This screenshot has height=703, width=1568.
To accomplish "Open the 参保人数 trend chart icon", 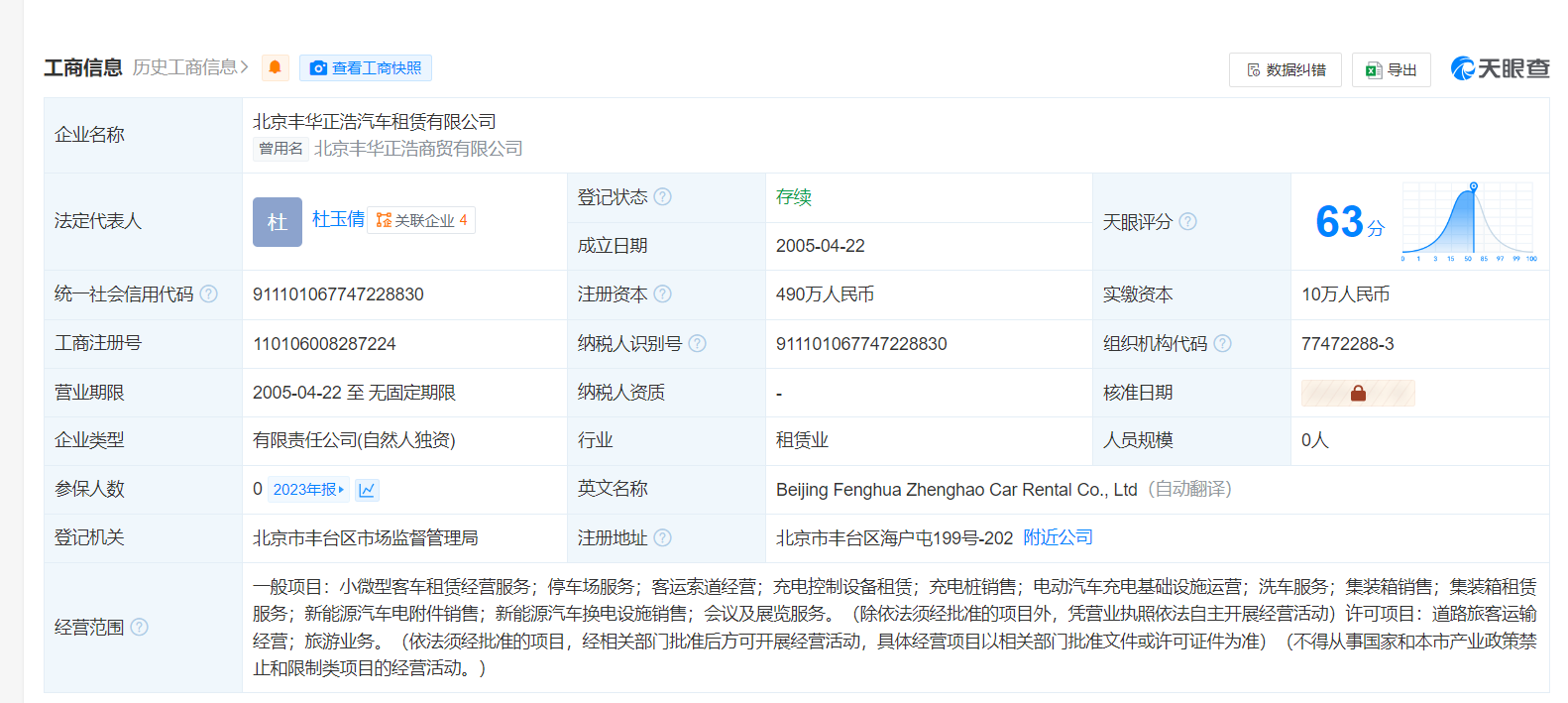I will 367,490.
